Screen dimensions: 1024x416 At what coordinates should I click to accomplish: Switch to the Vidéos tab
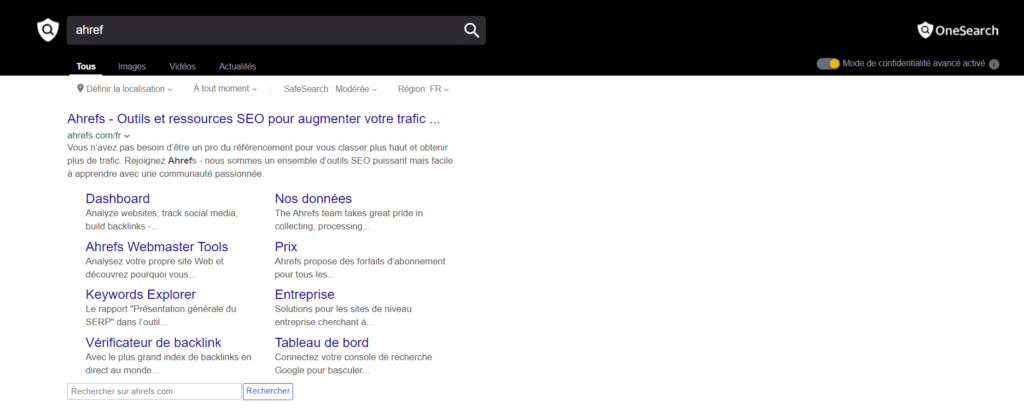(x=182, y=66)
